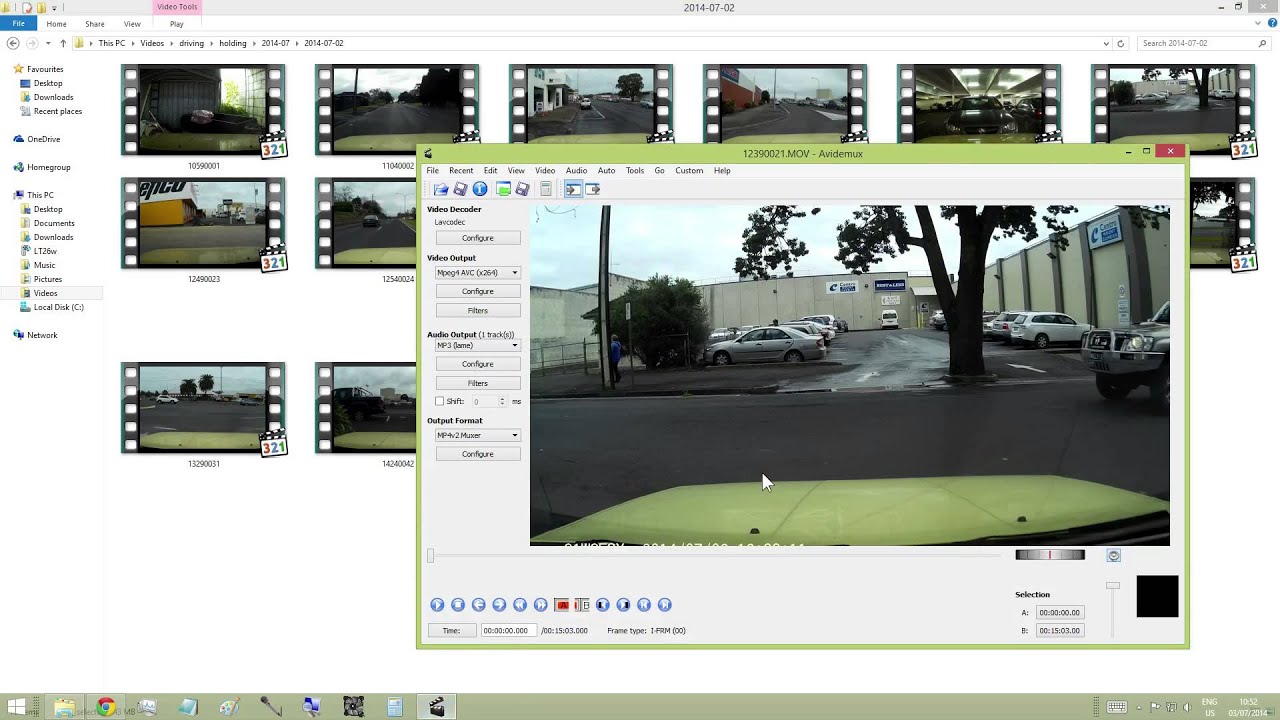Open the Output Format MP4v2 Muxer dropdown
Viewport: 1280px width, 720px height.
tap(477, 436)
